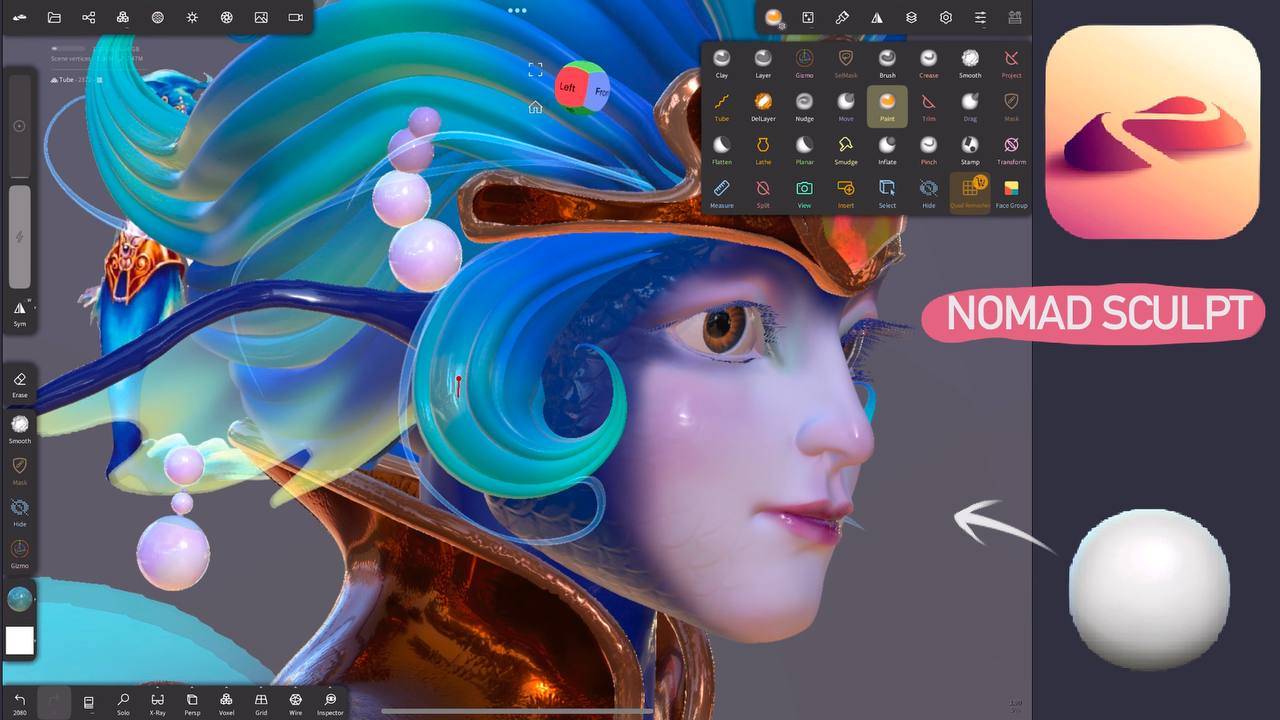Open the Lighting sun menu
The width and height of the screenshot is (1280, 720).
(192, 17)
